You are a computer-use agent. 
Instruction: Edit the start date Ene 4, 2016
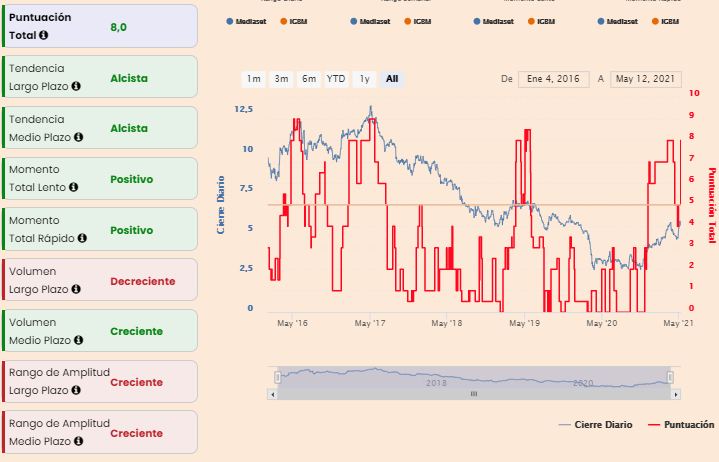click(553, 79)
